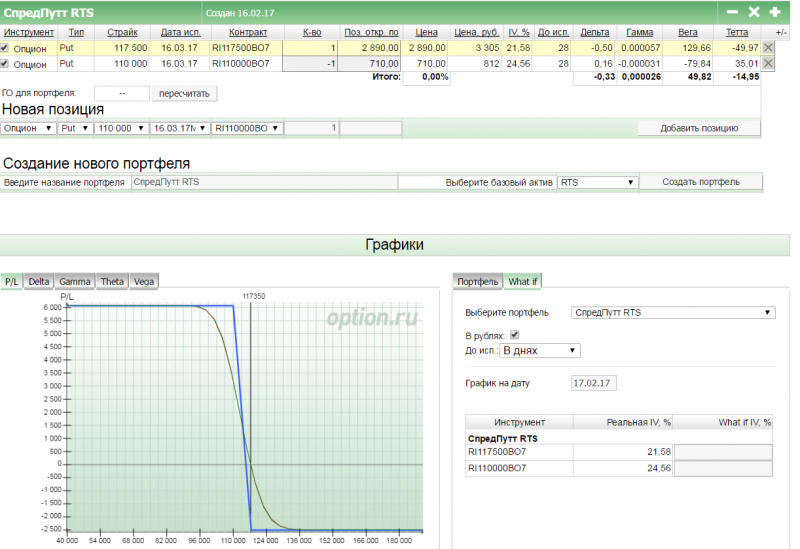The width and height of the screenshot is (800, 549).
Task: Delete the 110 000 put position row
Action: 768,64
